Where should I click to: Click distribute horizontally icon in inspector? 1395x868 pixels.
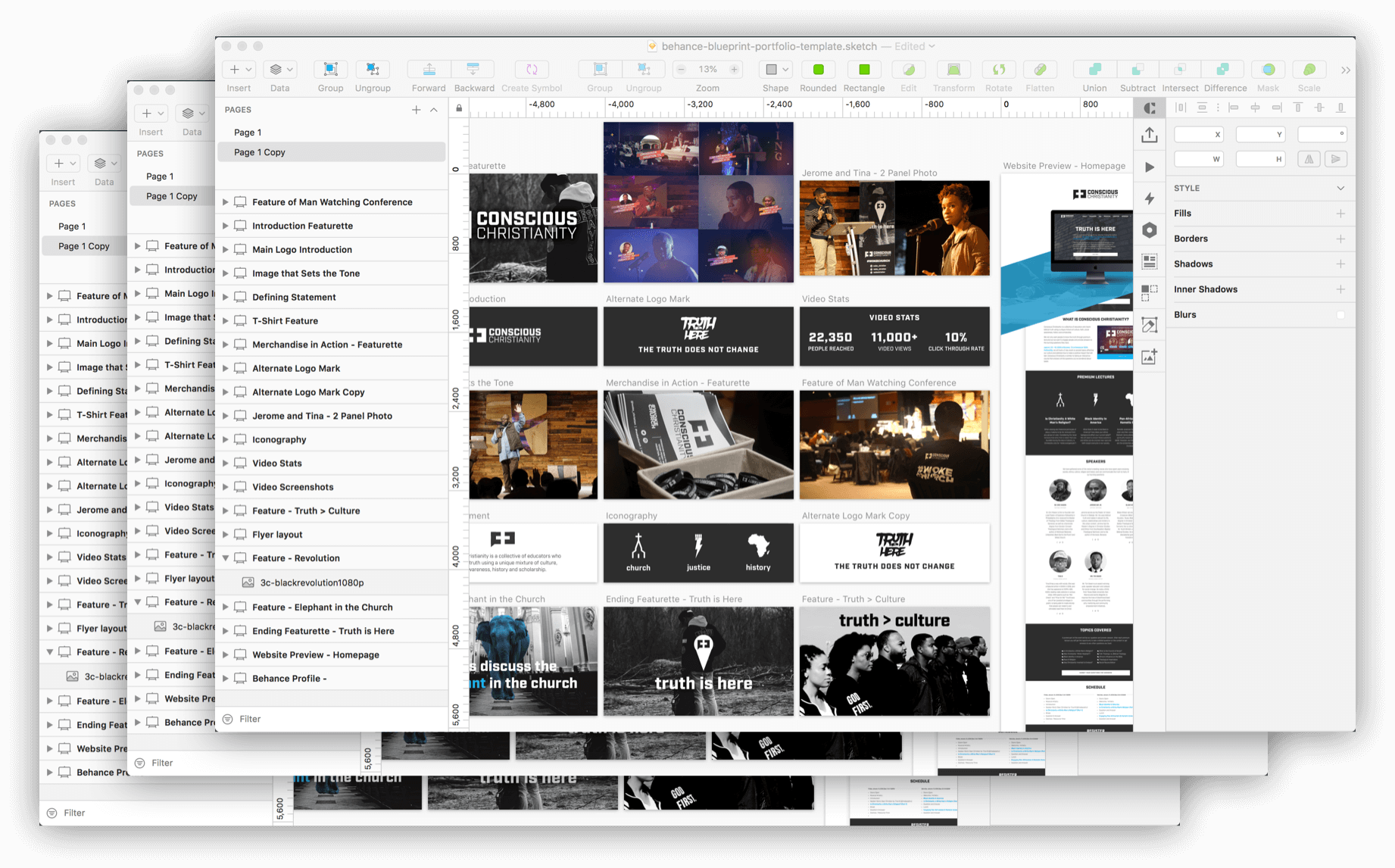1181,108
